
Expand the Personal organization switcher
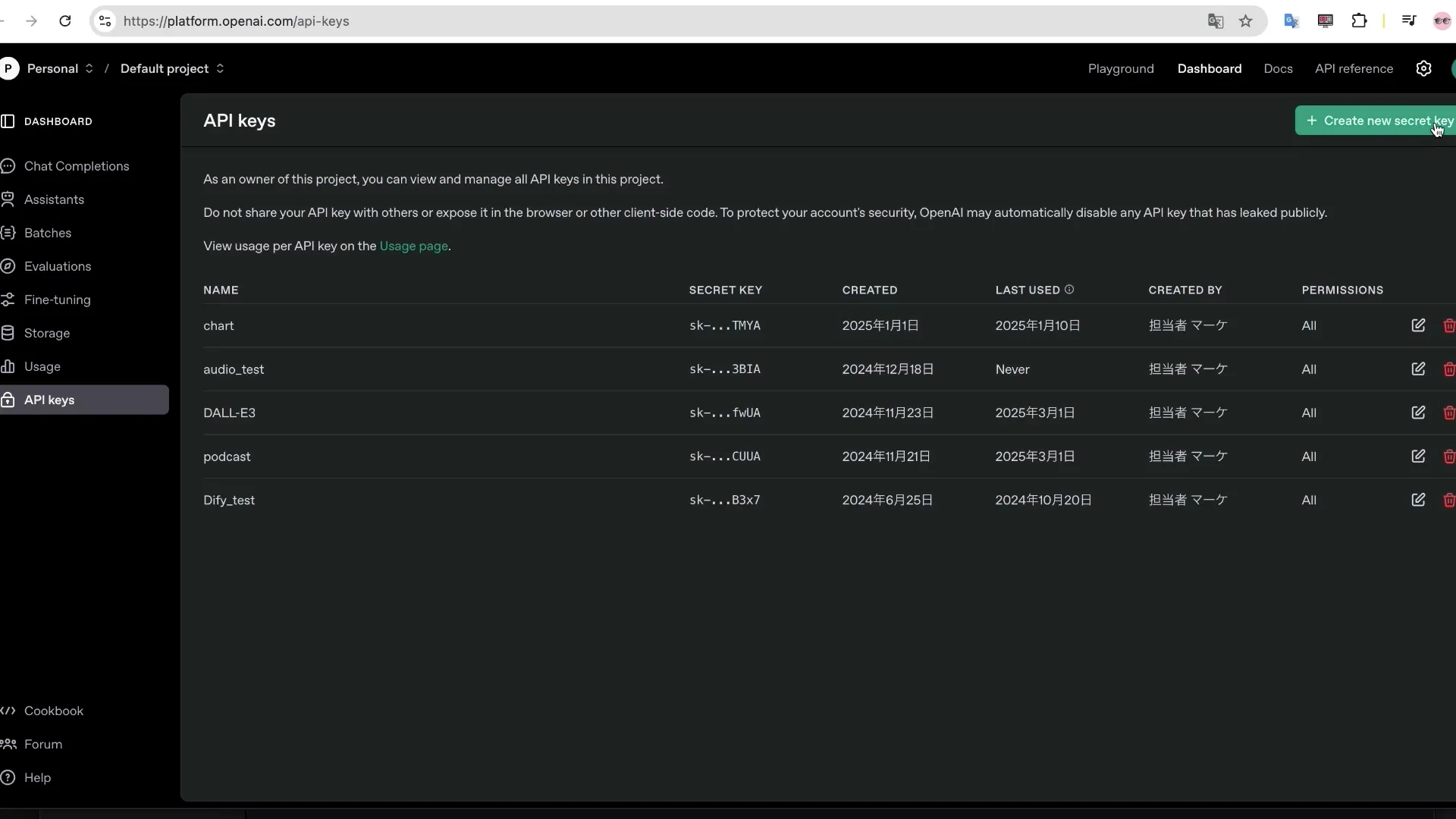pos(61,68)
